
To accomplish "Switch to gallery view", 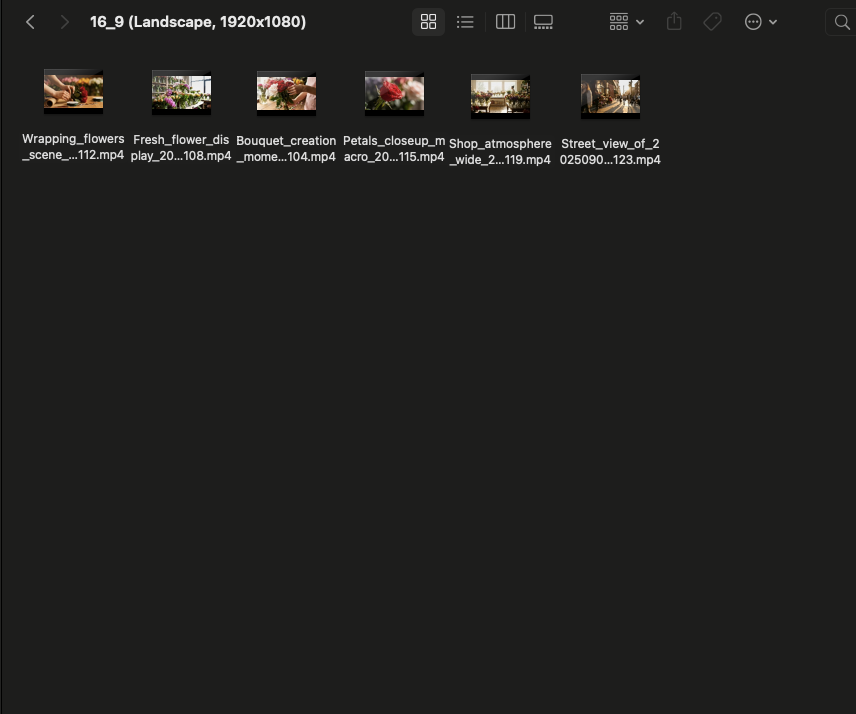I will (543, 22).
